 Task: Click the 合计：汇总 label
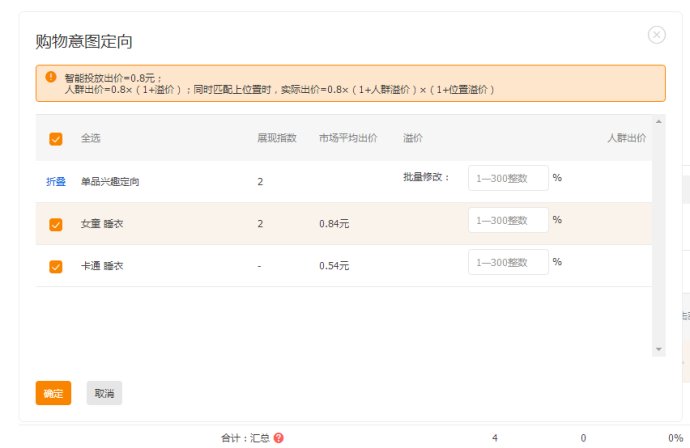click(245, 438)
